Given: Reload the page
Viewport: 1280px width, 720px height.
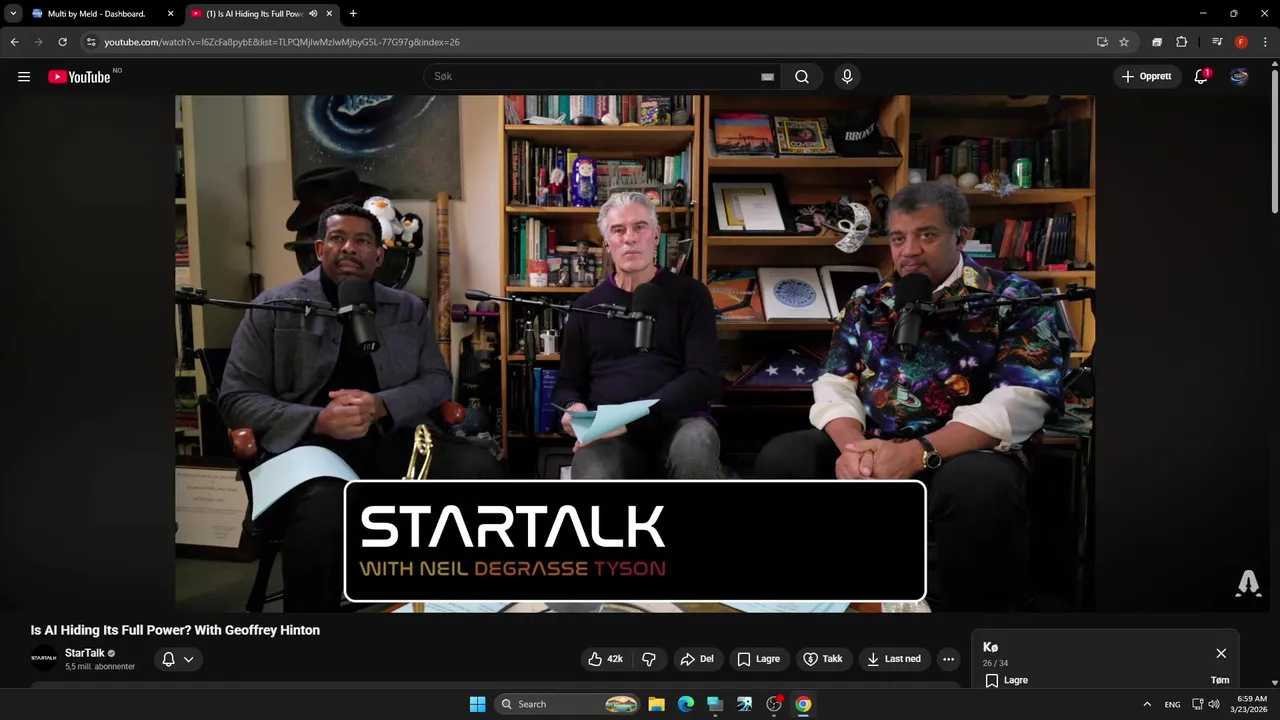Looking at the screenshot, I should 62,42.
